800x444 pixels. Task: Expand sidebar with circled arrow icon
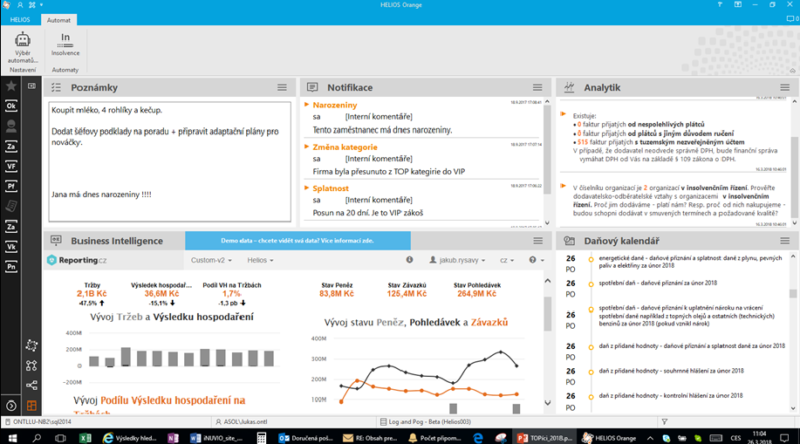11,406
